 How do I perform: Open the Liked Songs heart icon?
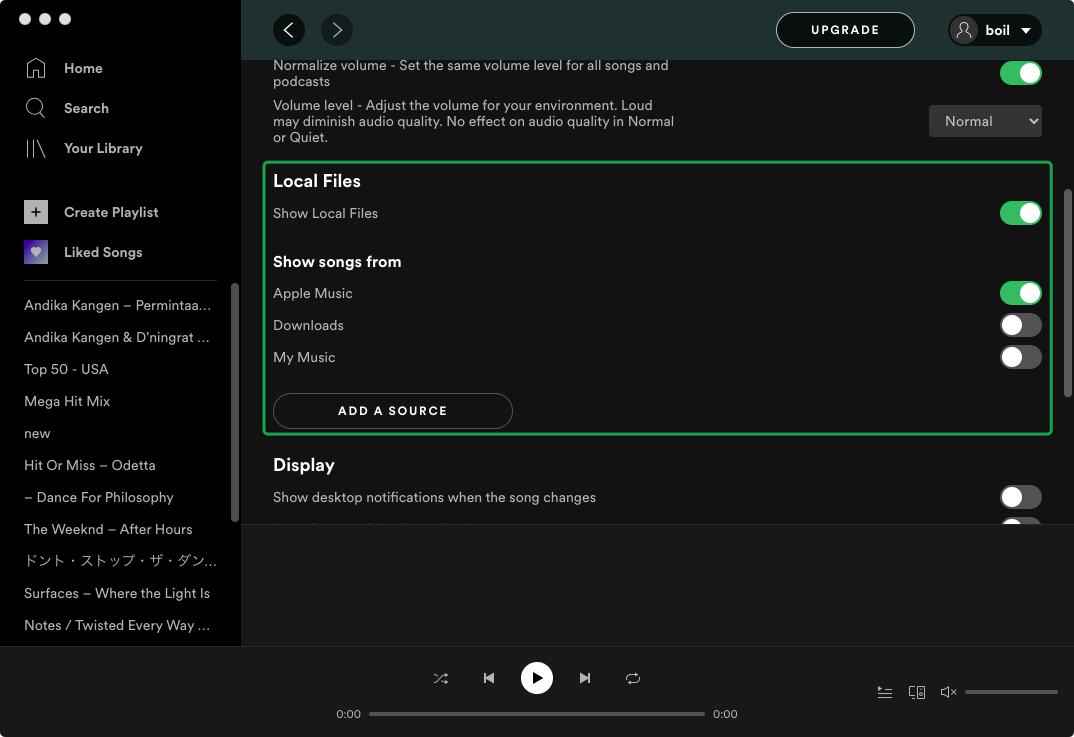pyautogui.click(x=36, y=252)
